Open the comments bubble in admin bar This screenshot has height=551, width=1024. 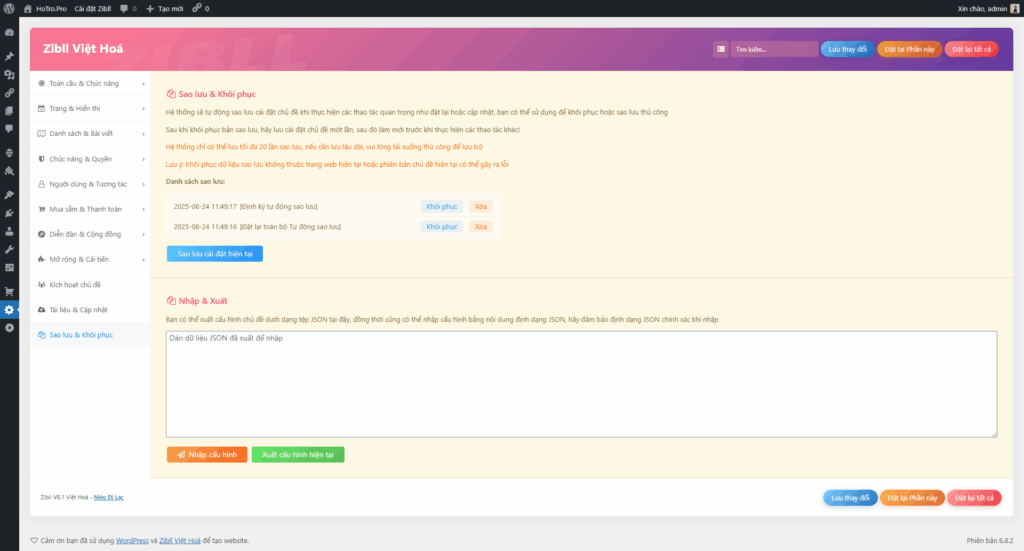[x=124, y=8]
